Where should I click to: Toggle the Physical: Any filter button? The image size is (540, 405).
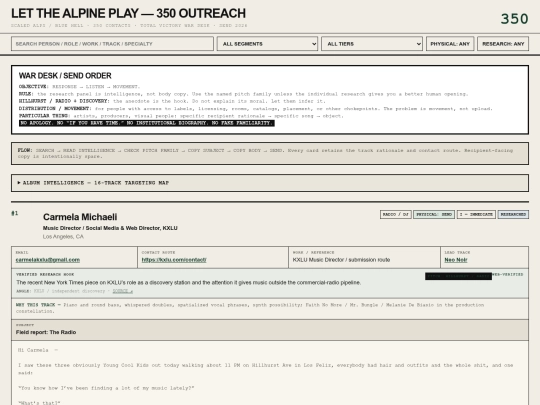(x=450, y=44)
